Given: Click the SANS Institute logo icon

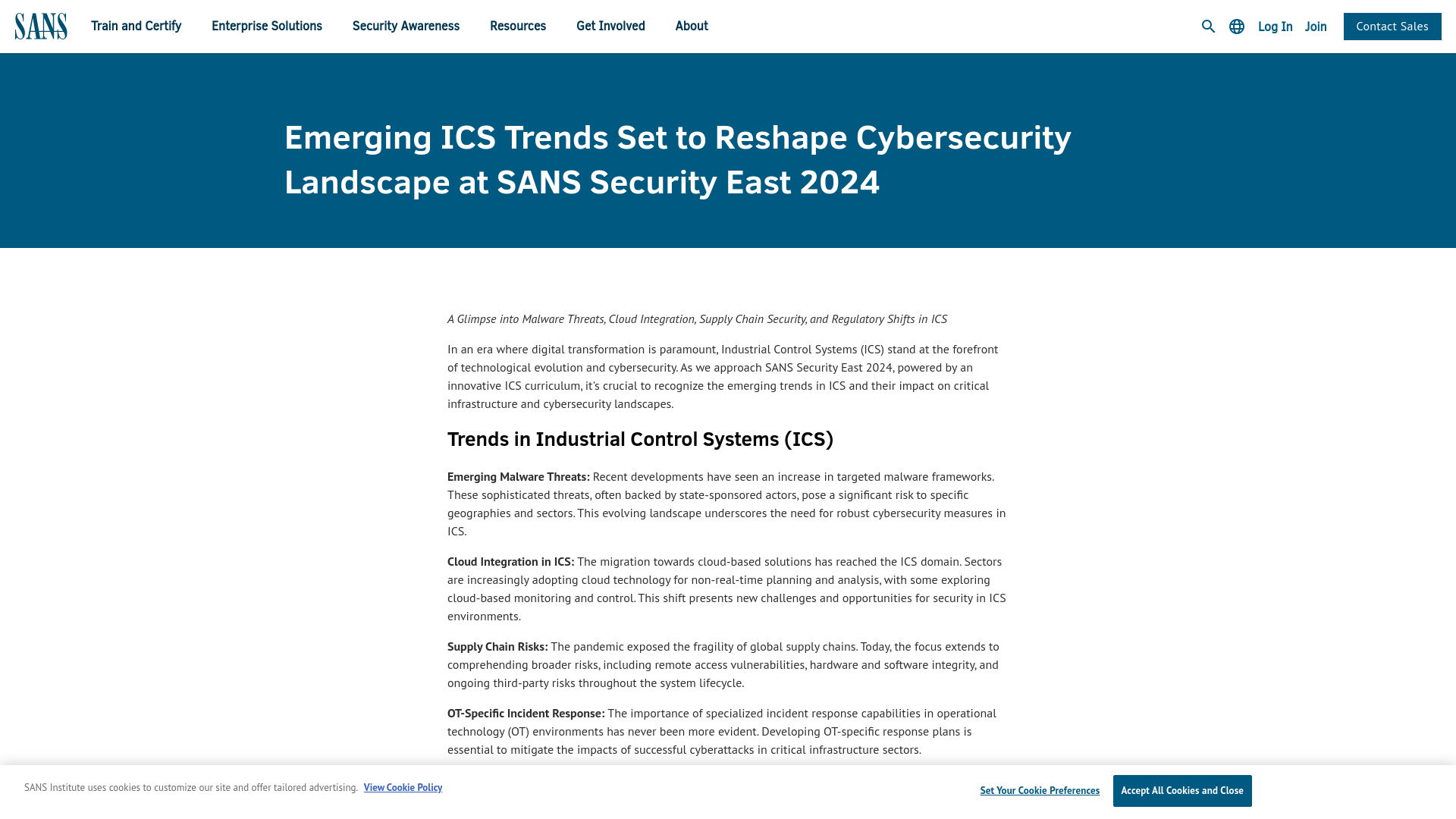Looking at the screenshot, I should coord(40,26).
